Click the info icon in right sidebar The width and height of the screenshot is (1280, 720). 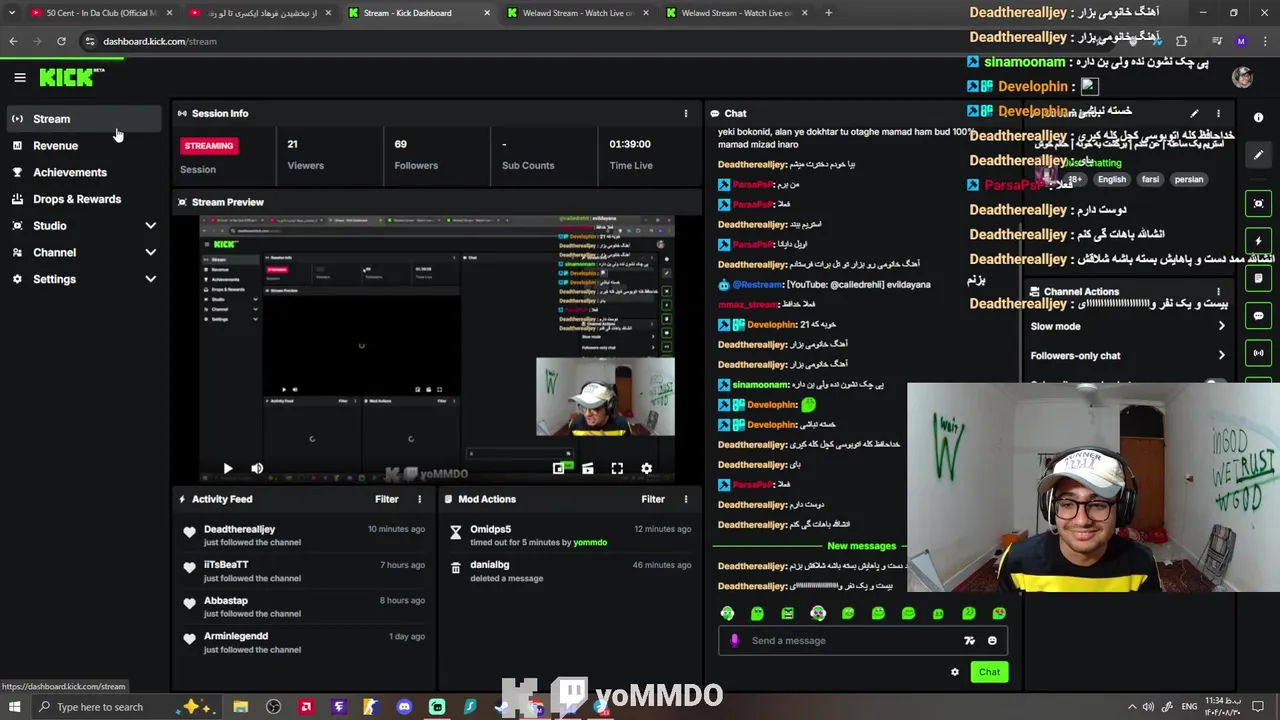[1258, 118]
